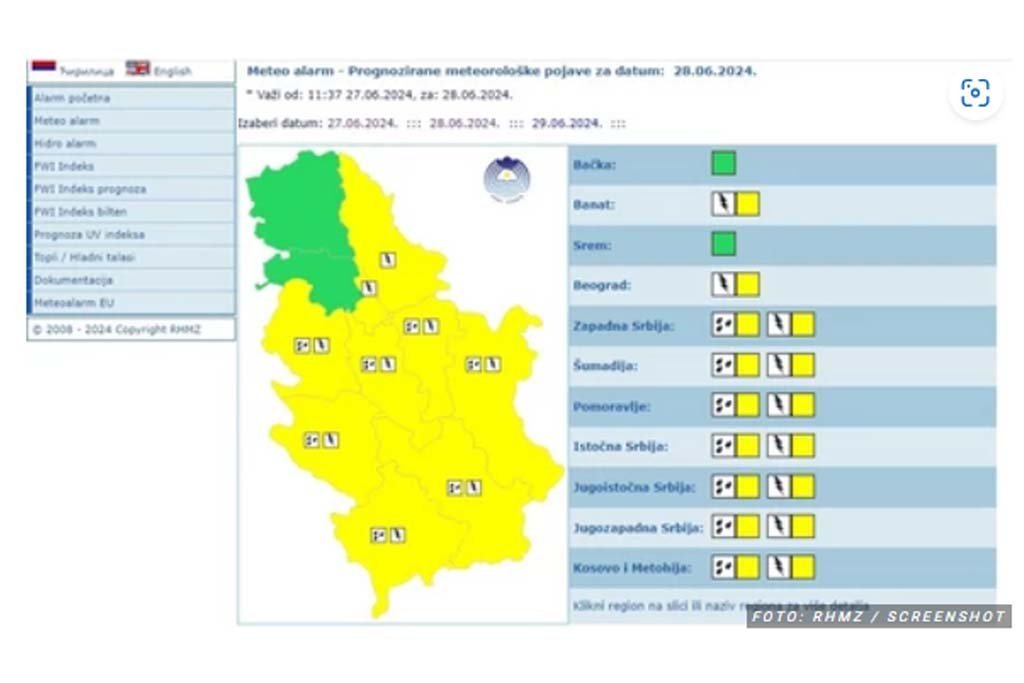Viewport: 1024px width, 683px height.
Task: Click the thunderstorm icon in Beograd row
Action: coord(723,285)
